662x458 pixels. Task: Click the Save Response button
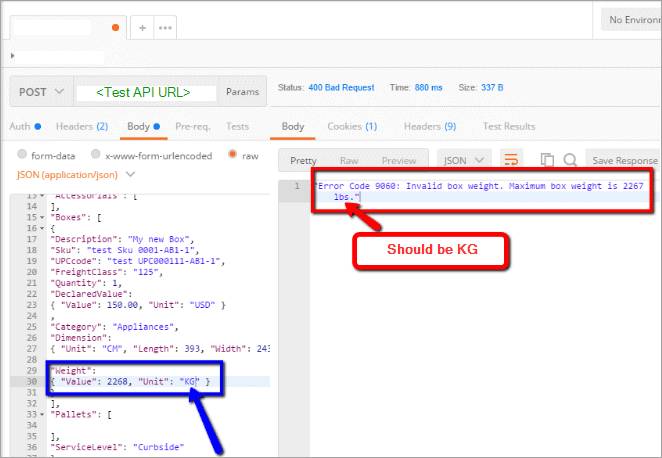coord(624,160)
